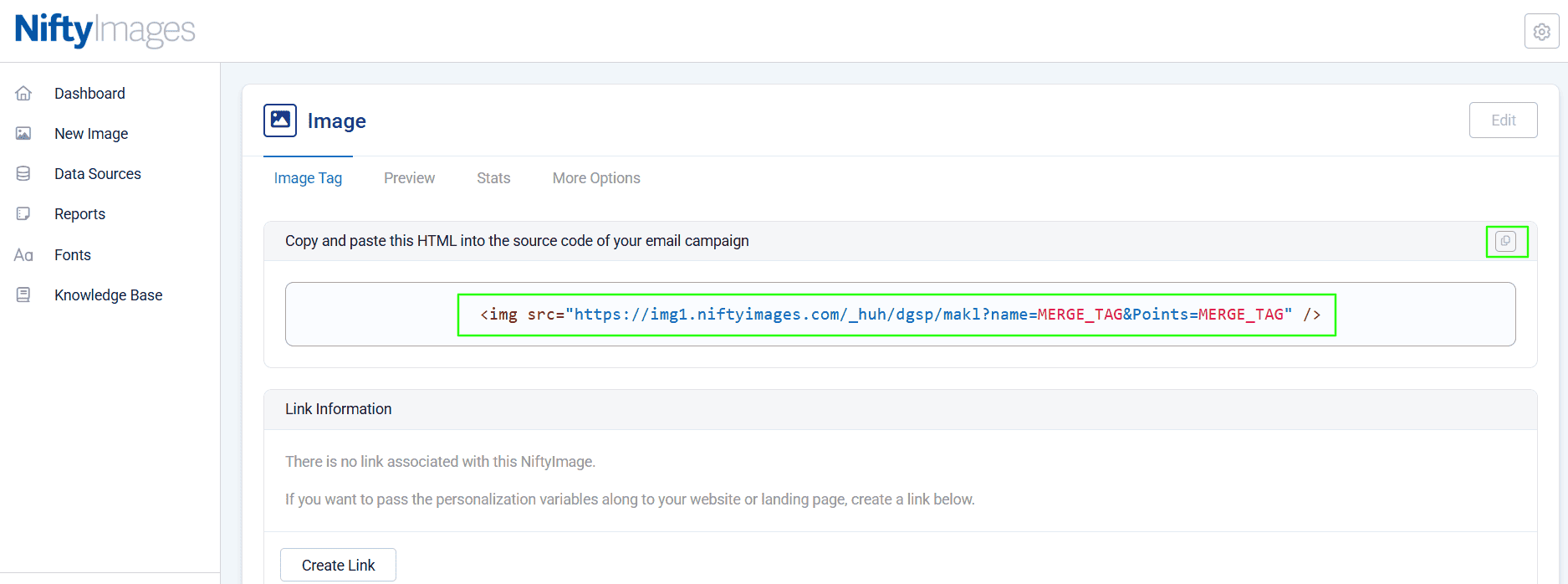View the Stats tab
Viewport: 1568px width, 584px height.
pyautogui.click(x=493, y=178)
